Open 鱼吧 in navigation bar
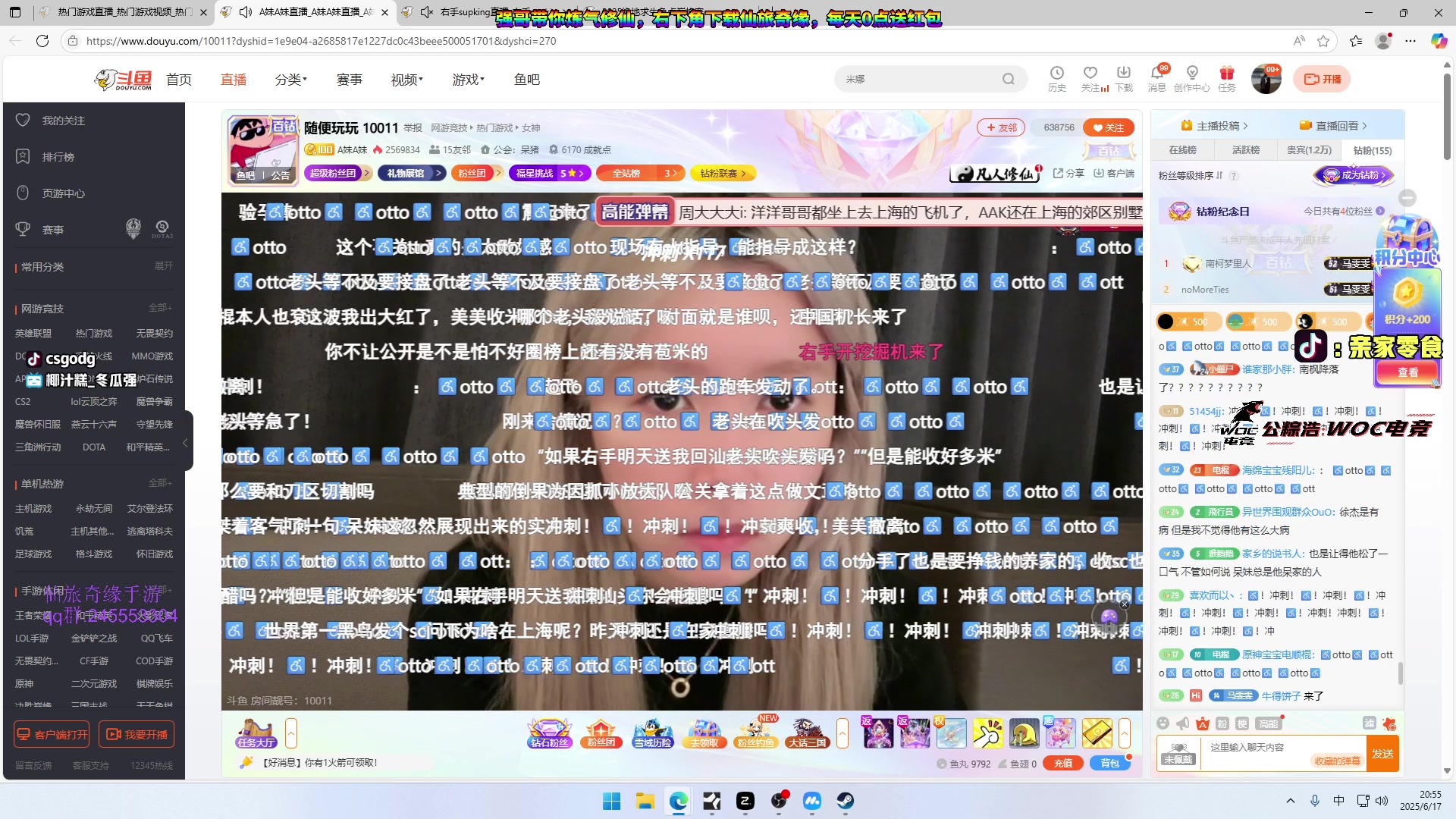 click(527, 80)
